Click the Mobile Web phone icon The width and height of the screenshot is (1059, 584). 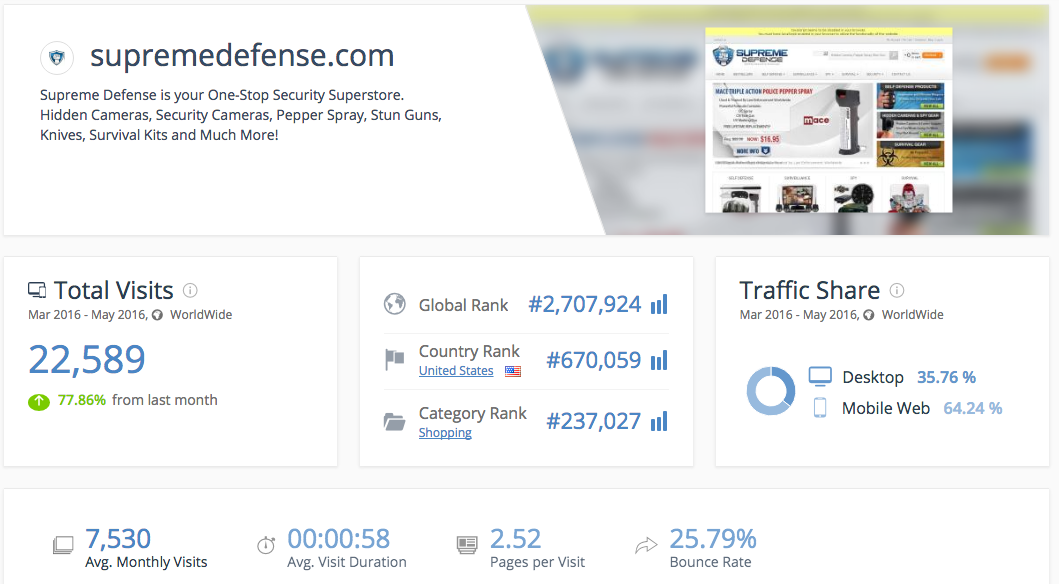(820, 408)
